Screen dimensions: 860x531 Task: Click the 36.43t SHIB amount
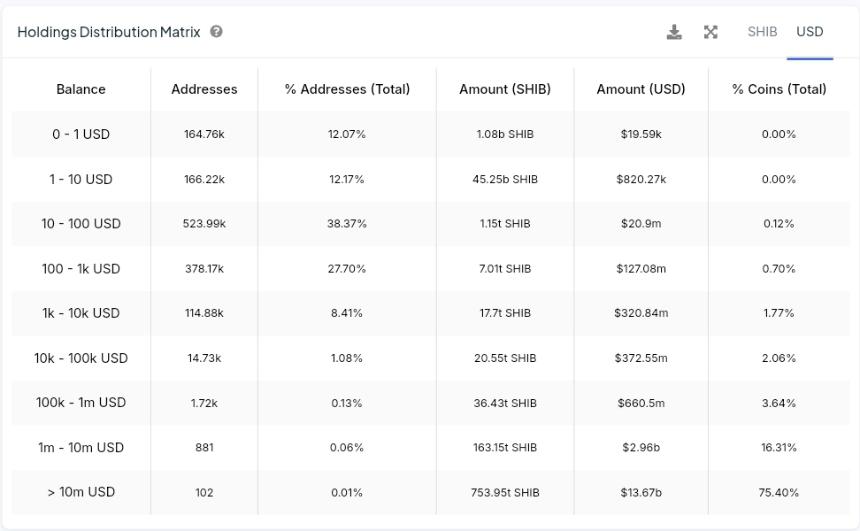pyautogui.click(x=505, y=403)
